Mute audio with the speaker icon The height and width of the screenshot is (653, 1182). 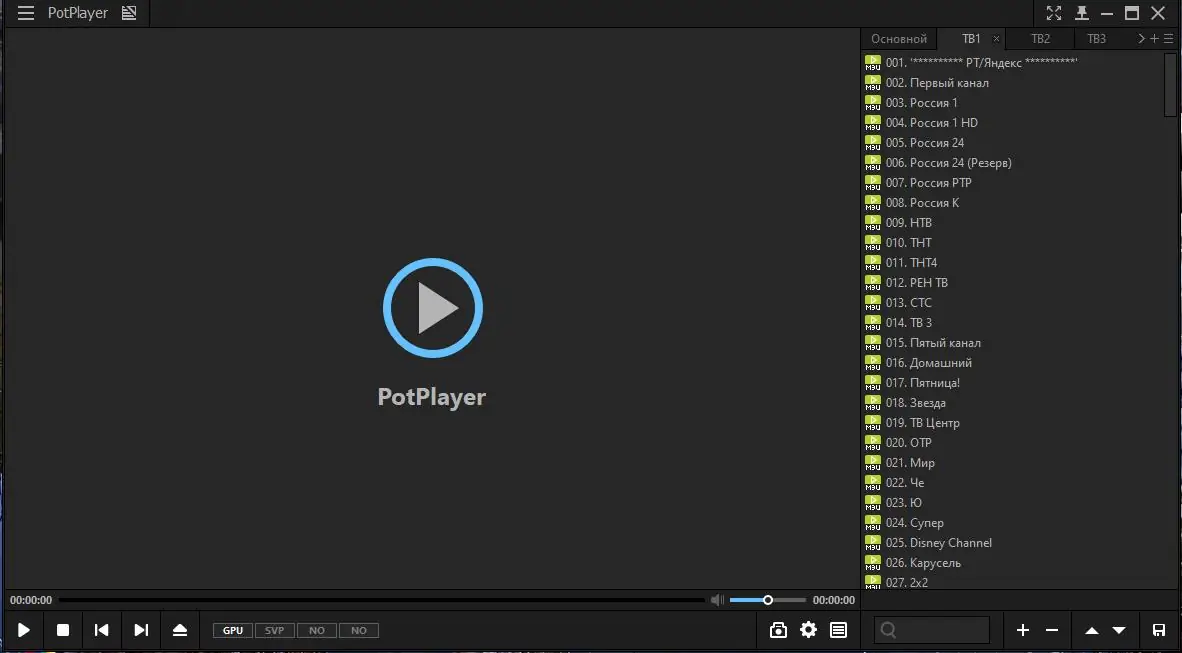click(x=716, y=599)
